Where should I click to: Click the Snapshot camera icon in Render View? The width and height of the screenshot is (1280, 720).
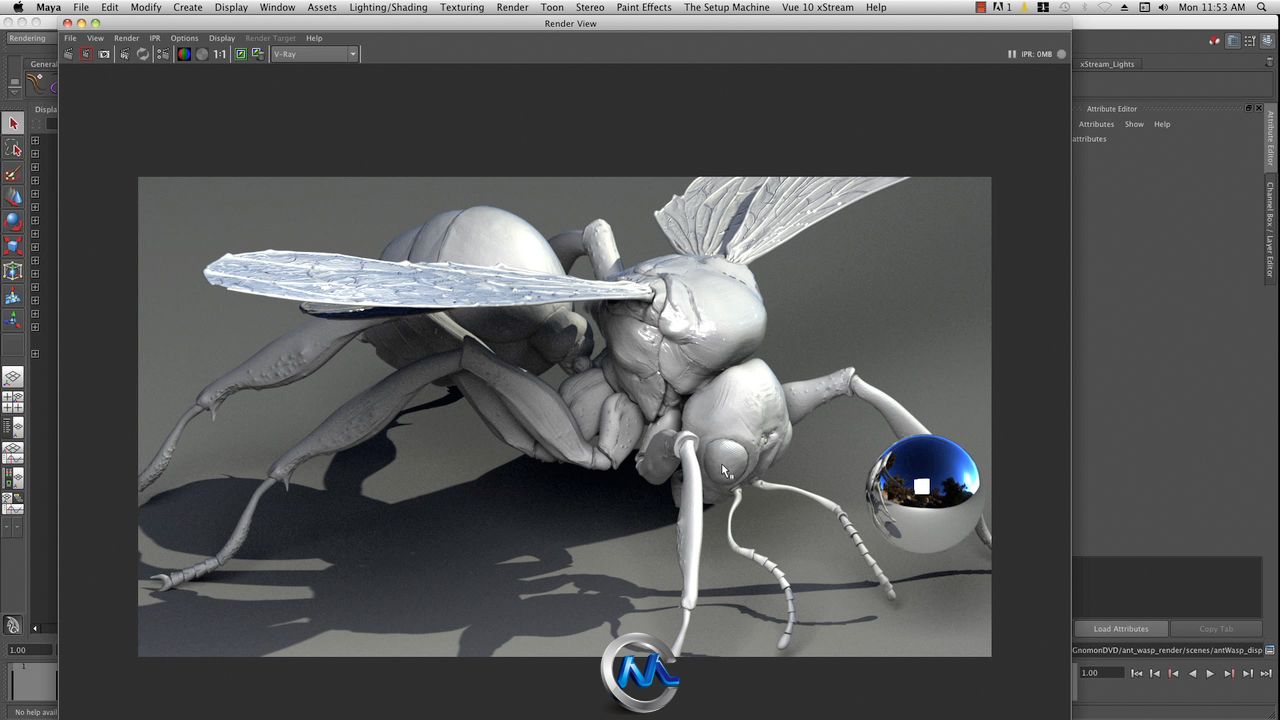(x=103, y=54)
